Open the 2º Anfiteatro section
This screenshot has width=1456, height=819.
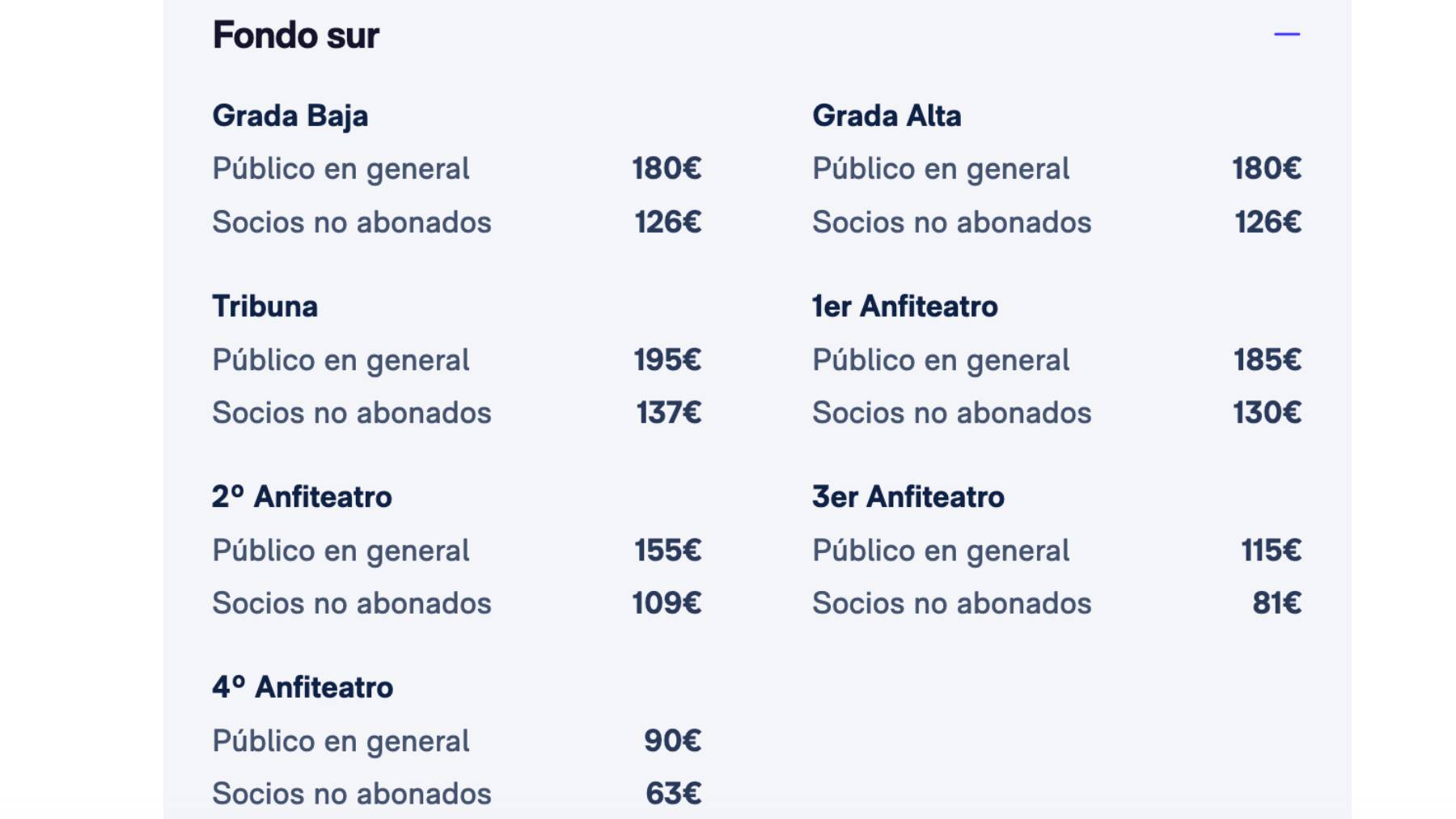[301, 496]
